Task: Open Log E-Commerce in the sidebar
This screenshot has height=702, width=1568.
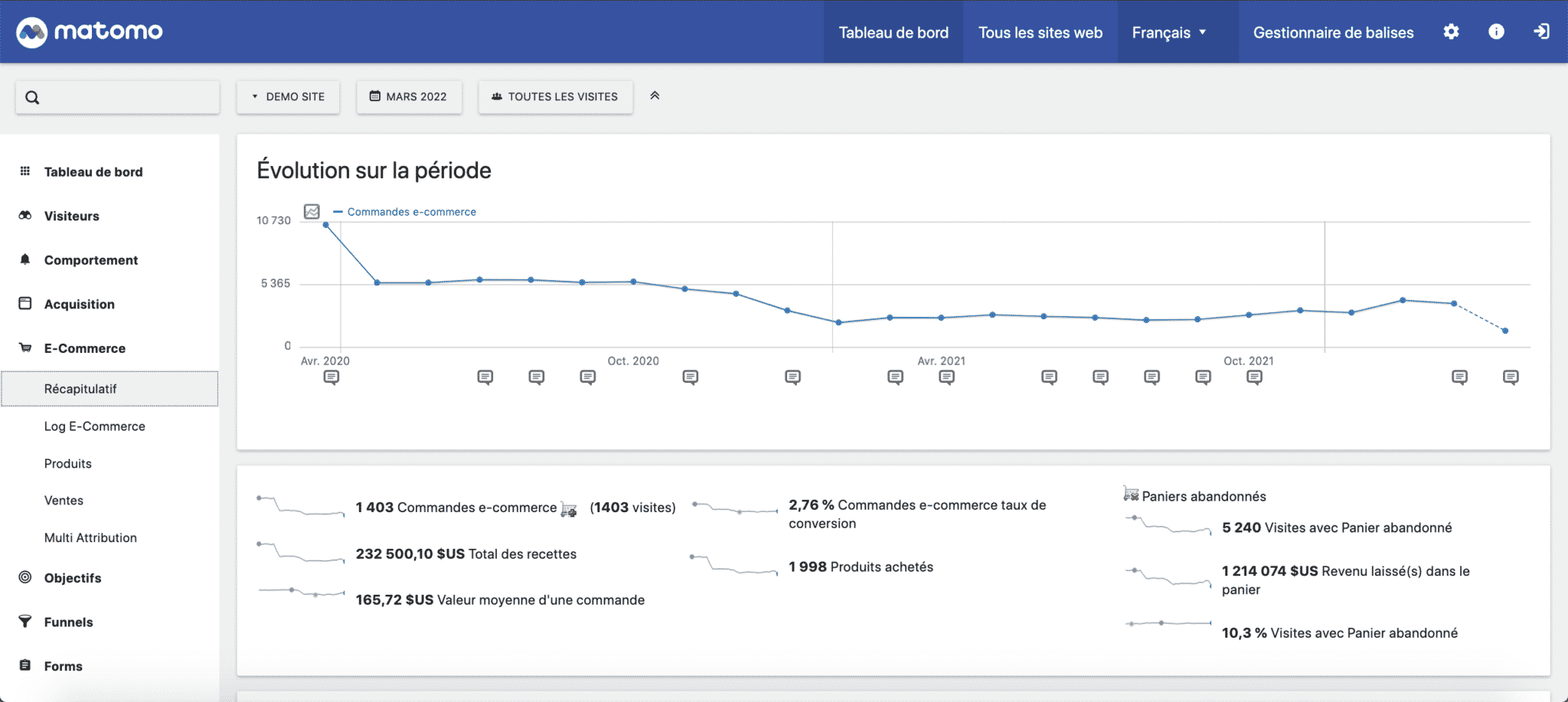Action: (95, 426)
